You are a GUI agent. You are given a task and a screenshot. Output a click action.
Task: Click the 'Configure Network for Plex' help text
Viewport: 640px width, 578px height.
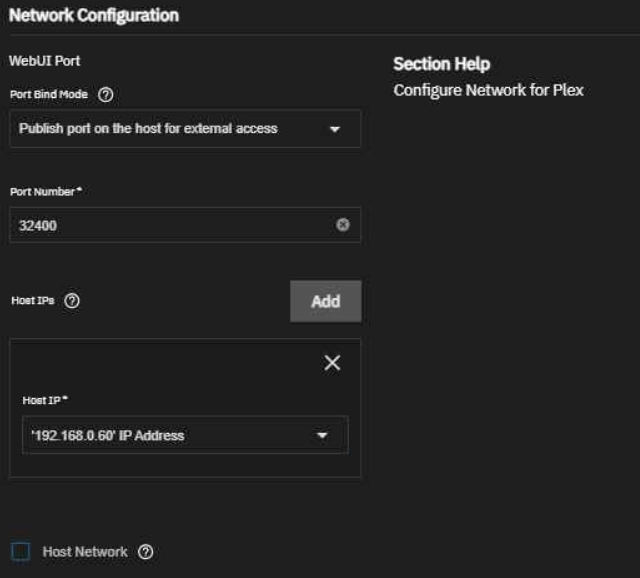click(x=488, y=90)
